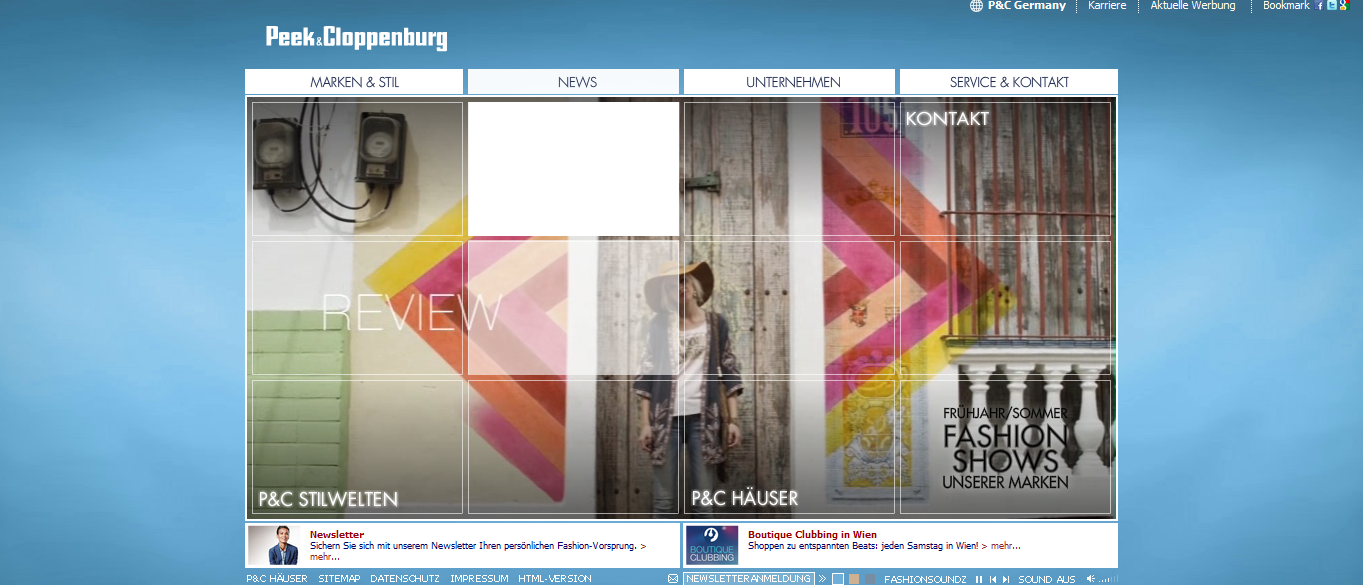Viewport: 1363px width, 585px height.
Task: Select the tan background color swatch
Action: click(x=854, y=579)
